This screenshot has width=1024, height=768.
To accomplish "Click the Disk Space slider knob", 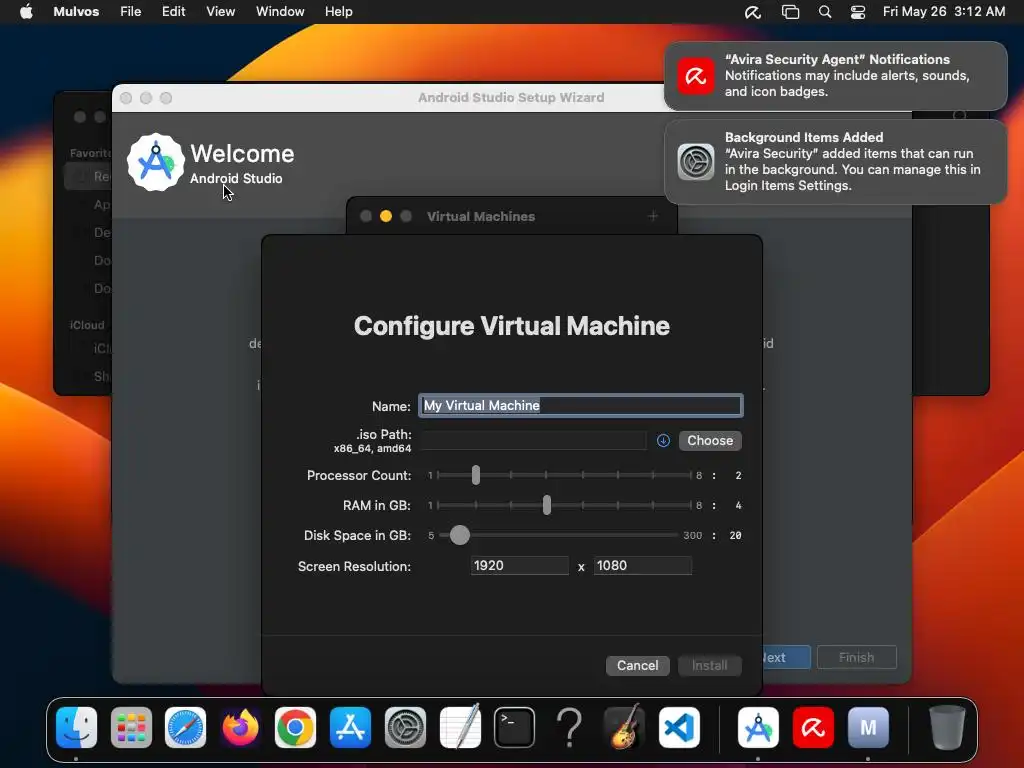I will [x=460, y=536].
